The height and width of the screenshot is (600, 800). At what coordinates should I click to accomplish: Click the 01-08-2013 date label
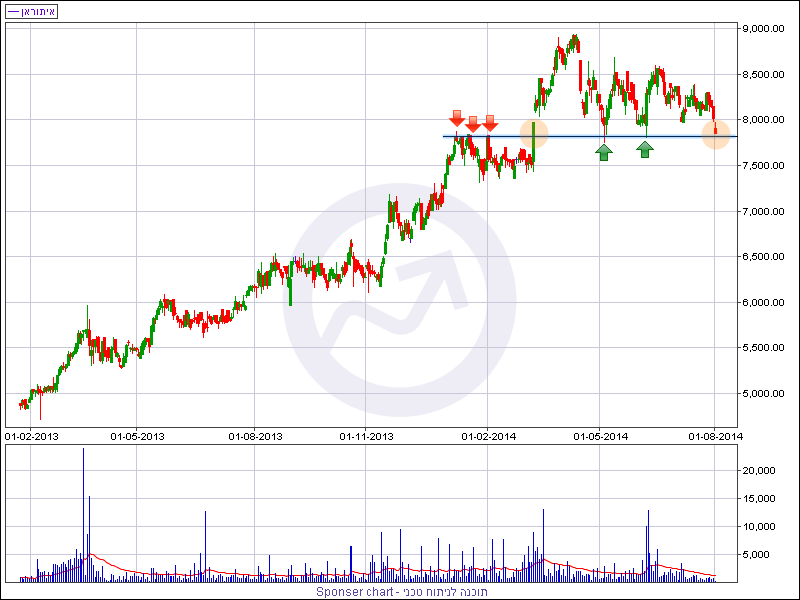(x=255, y=437)
